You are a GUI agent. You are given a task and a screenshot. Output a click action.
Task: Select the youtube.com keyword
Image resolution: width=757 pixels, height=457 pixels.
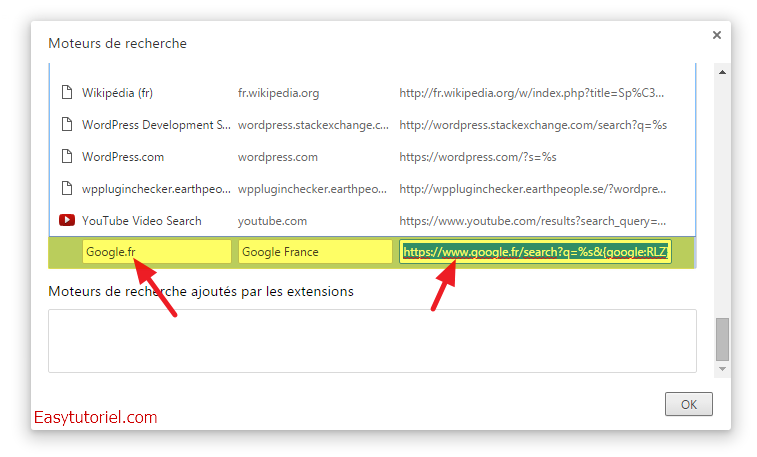click(x=272, y=221)
